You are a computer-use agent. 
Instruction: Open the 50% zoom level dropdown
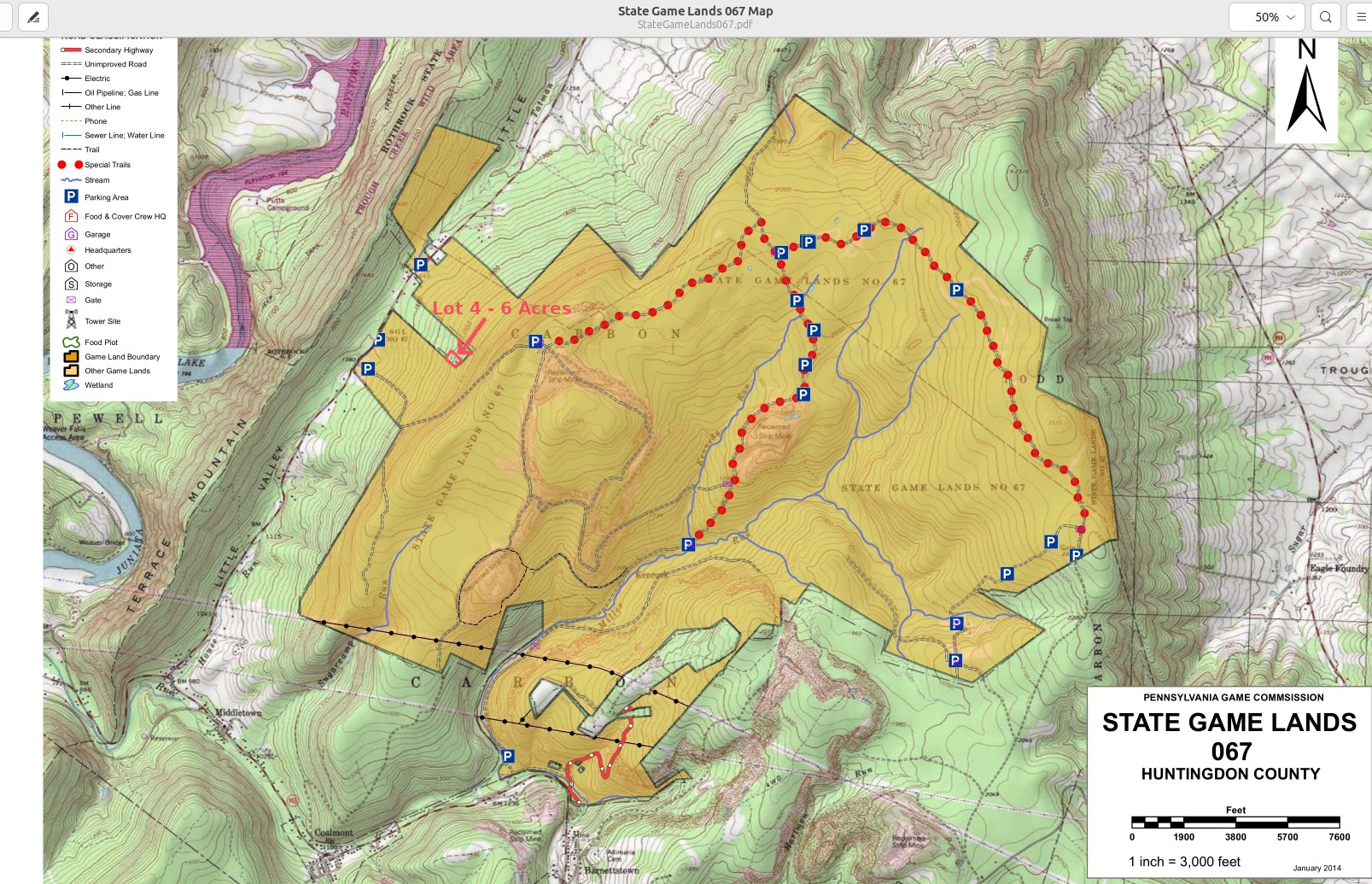(1267, 16)
